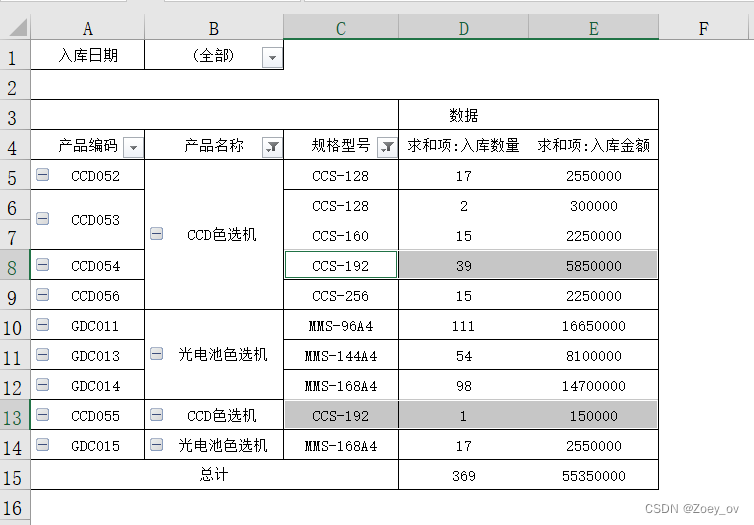Screen dimensions: 754x525
Task: Collapse the CCD054 row group
Action: 42,264
